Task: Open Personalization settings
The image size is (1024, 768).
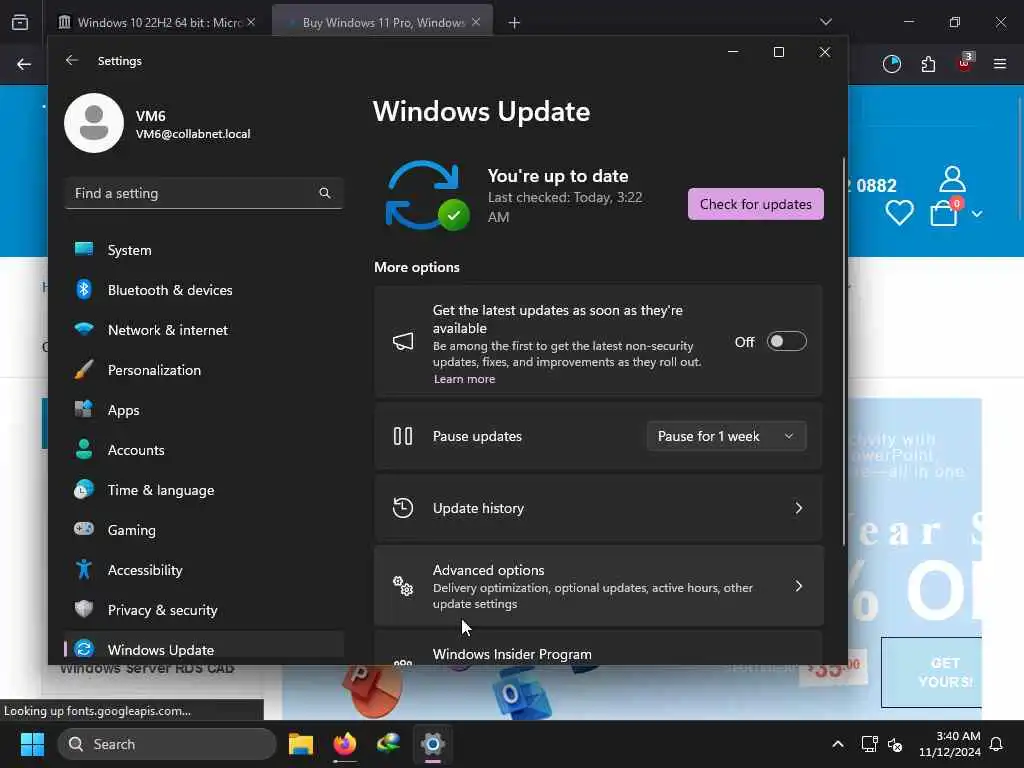Action: pyautogui.click(x=204, y=370)
